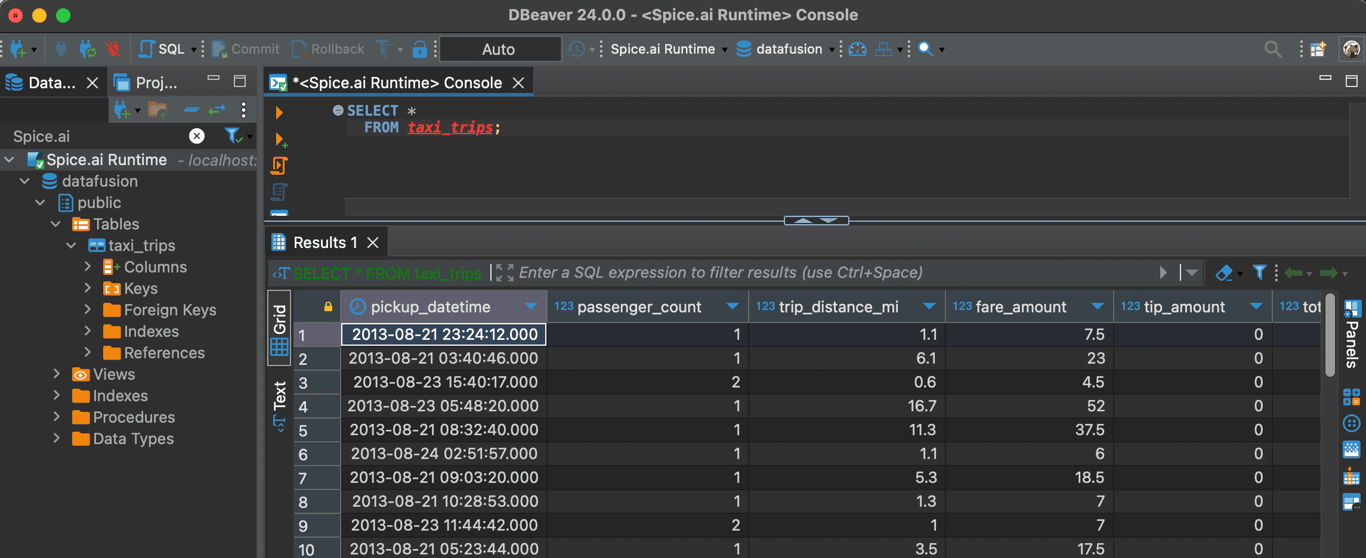Click the Connect plug icon in main toolbar

point(61,49)
